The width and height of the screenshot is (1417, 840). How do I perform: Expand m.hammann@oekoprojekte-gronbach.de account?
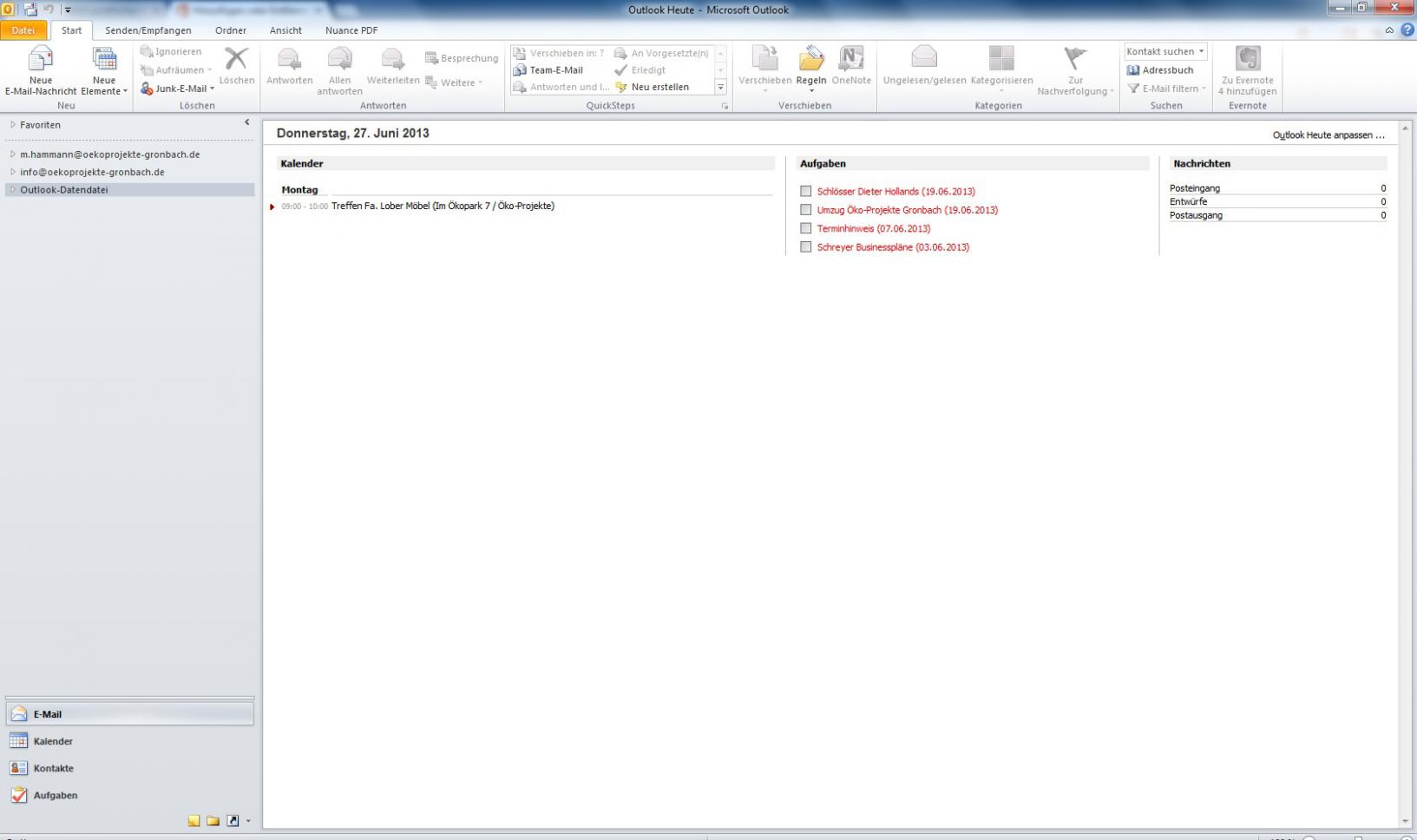(13, 154)
